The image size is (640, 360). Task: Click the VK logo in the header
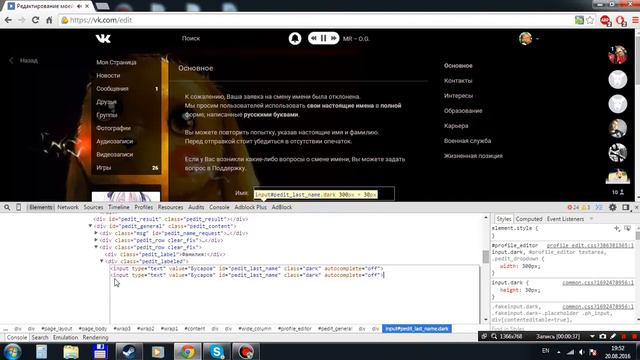103,38
